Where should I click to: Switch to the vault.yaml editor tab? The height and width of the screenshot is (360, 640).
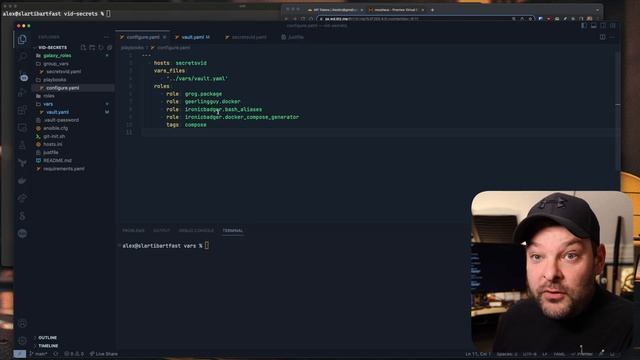point(193,37)
